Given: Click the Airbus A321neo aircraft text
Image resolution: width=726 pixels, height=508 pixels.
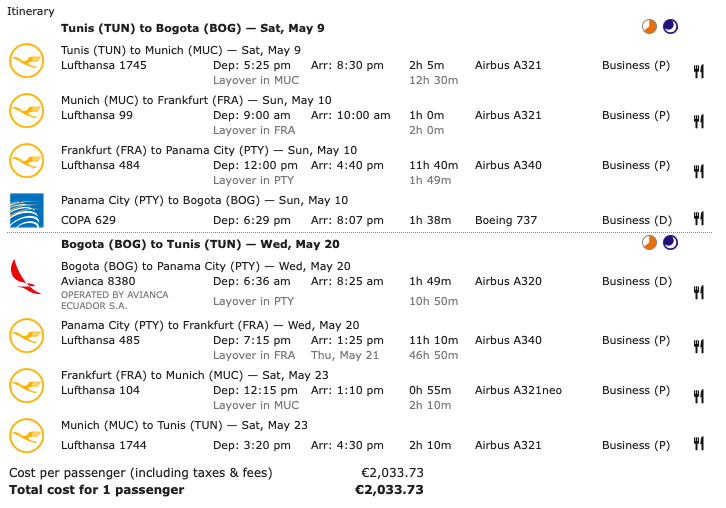Looking at the screenshot, I should [x=516, y=390].
